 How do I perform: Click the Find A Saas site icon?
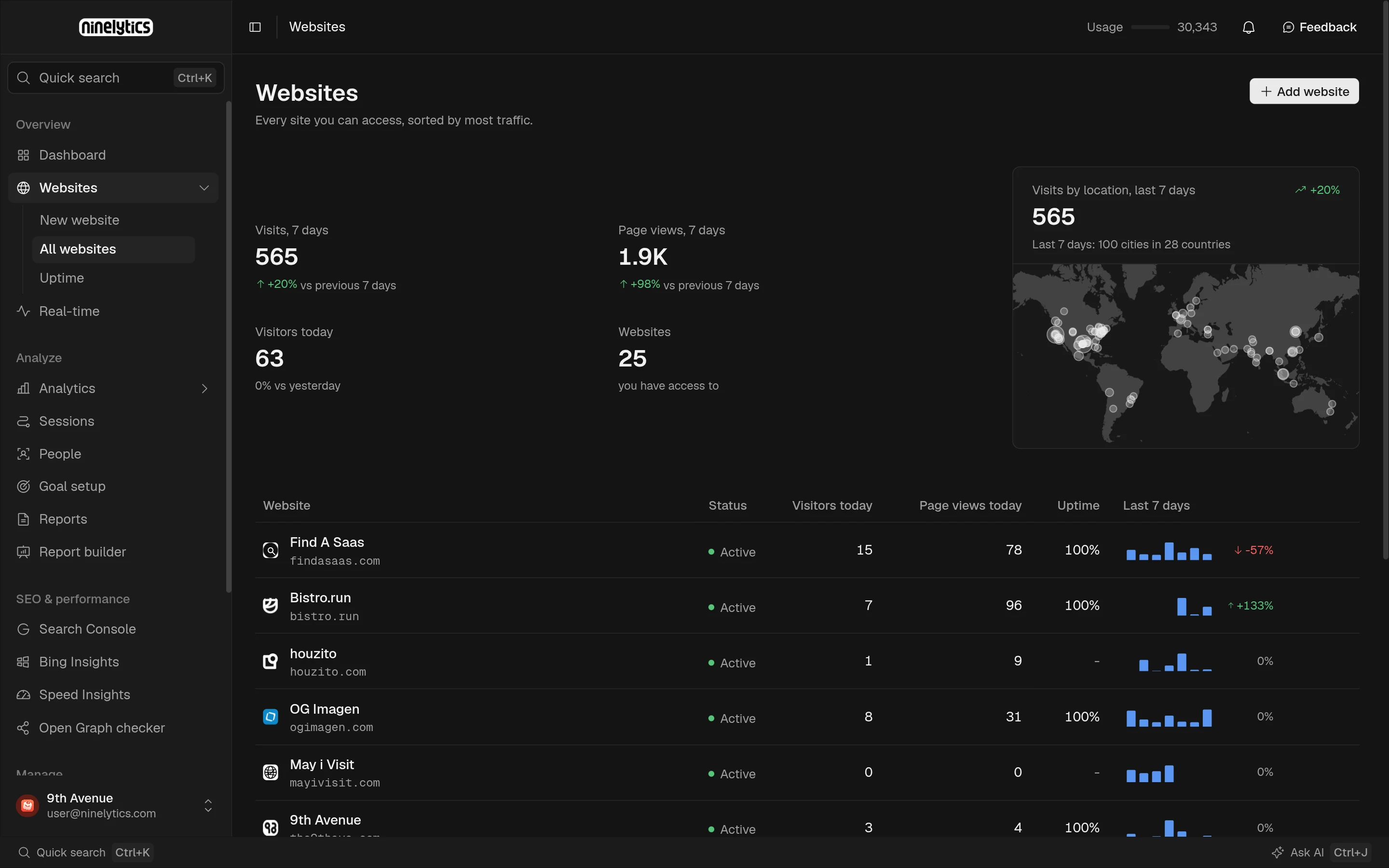[x=271, y=550]
